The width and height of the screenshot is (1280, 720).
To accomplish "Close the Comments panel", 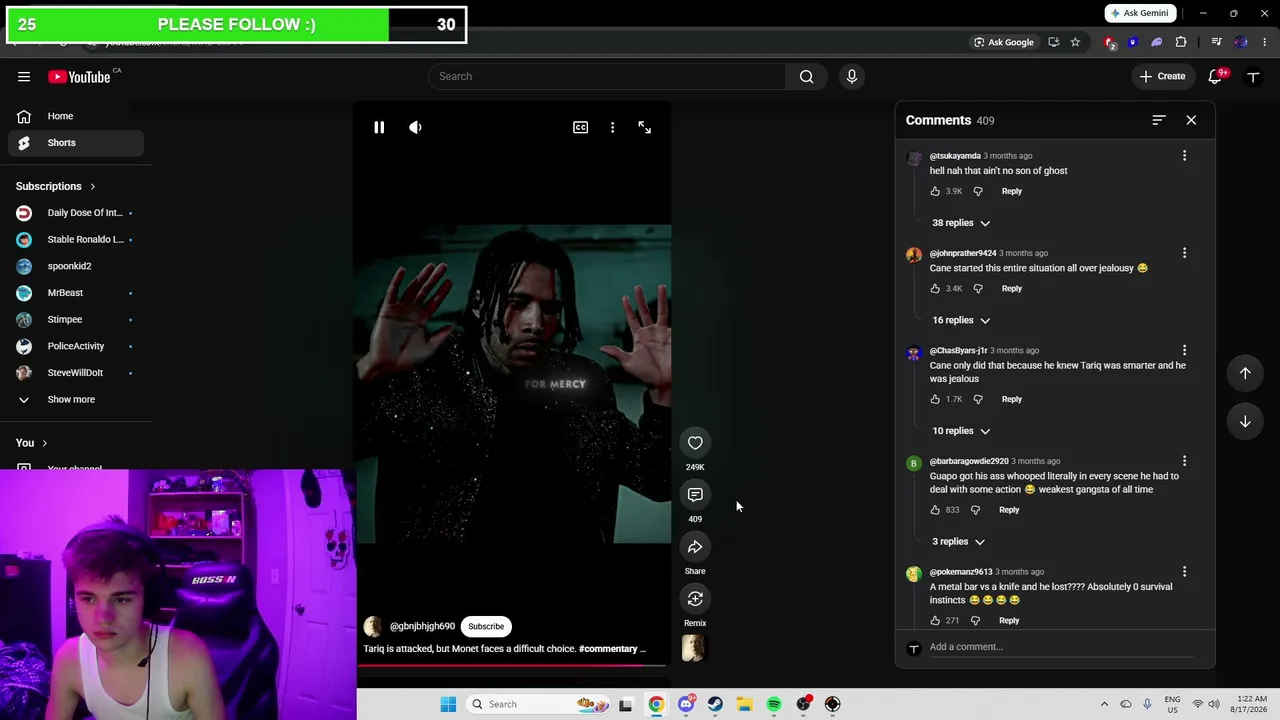I will coord(1191,120).
